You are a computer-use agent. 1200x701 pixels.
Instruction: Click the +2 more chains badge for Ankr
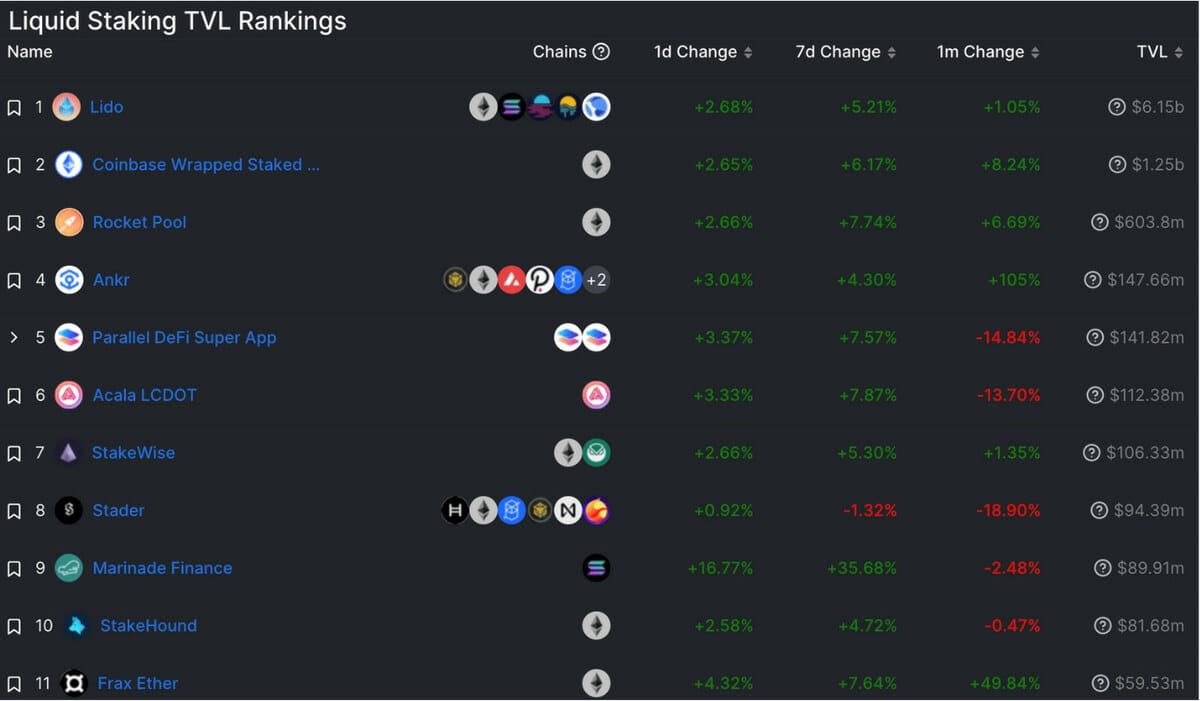pyautogui.click(x=596, y=280)
